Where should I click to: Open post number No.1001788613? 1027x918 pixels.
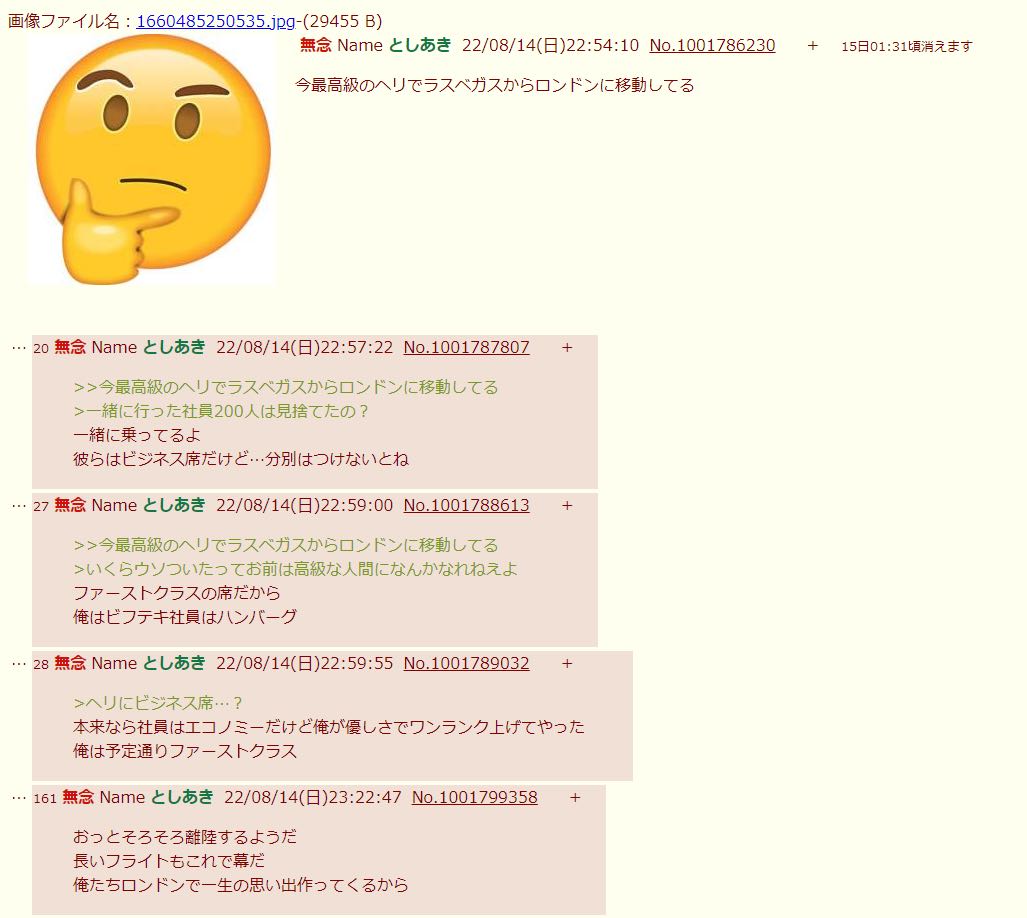(x=466, y=505)
